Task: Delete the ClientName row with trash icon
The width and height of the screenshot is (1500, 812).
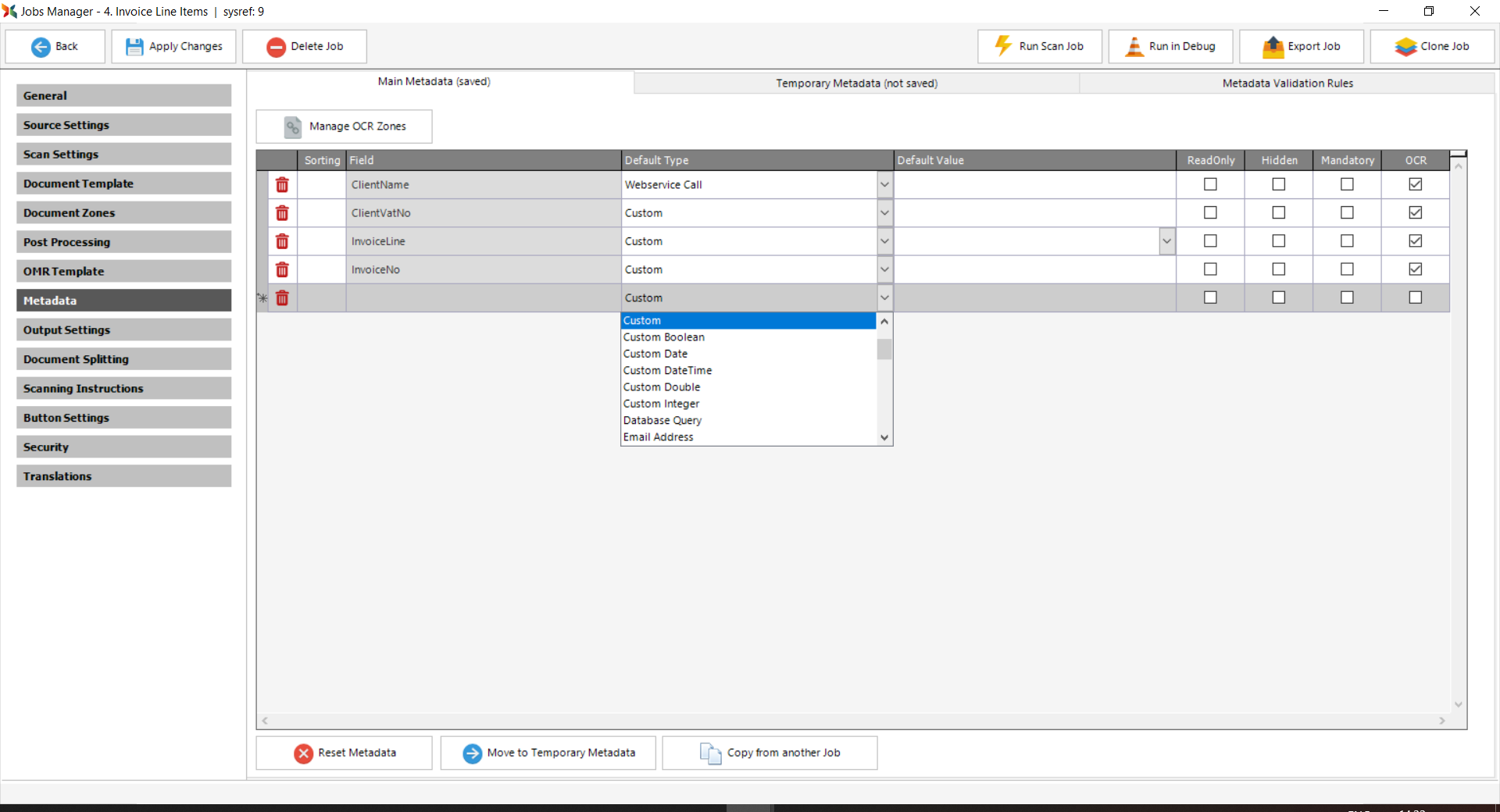Action: click(282, 185)
